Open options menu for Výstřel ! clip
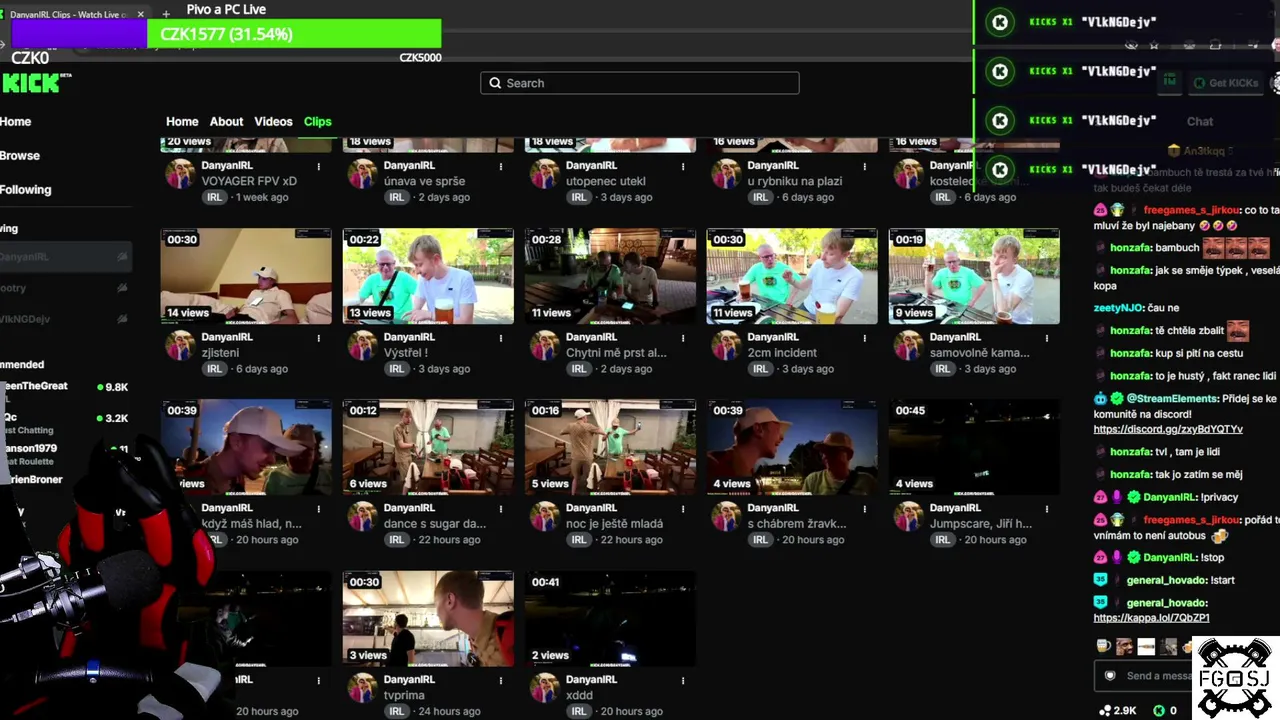Viewport: 1280px width, 720px height. point(501,338)
